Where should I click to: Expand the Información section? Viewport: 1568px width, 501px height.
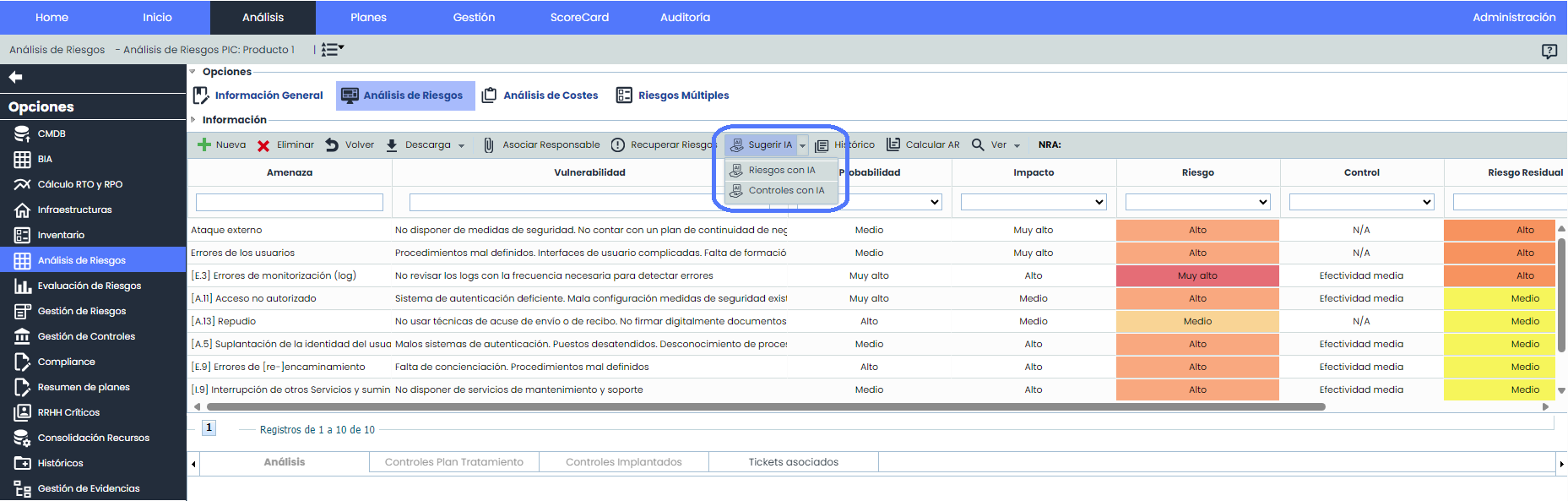193,120
